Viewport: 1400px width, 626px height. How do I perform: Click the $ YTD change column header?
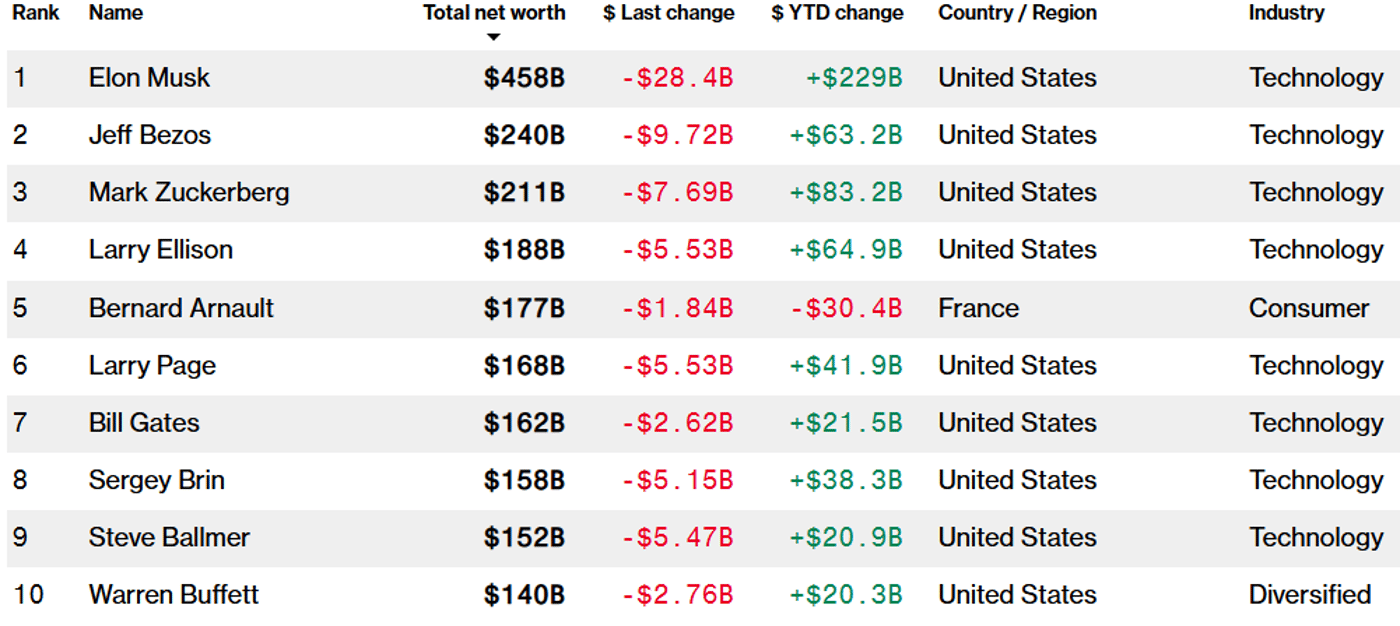[837, 13]
